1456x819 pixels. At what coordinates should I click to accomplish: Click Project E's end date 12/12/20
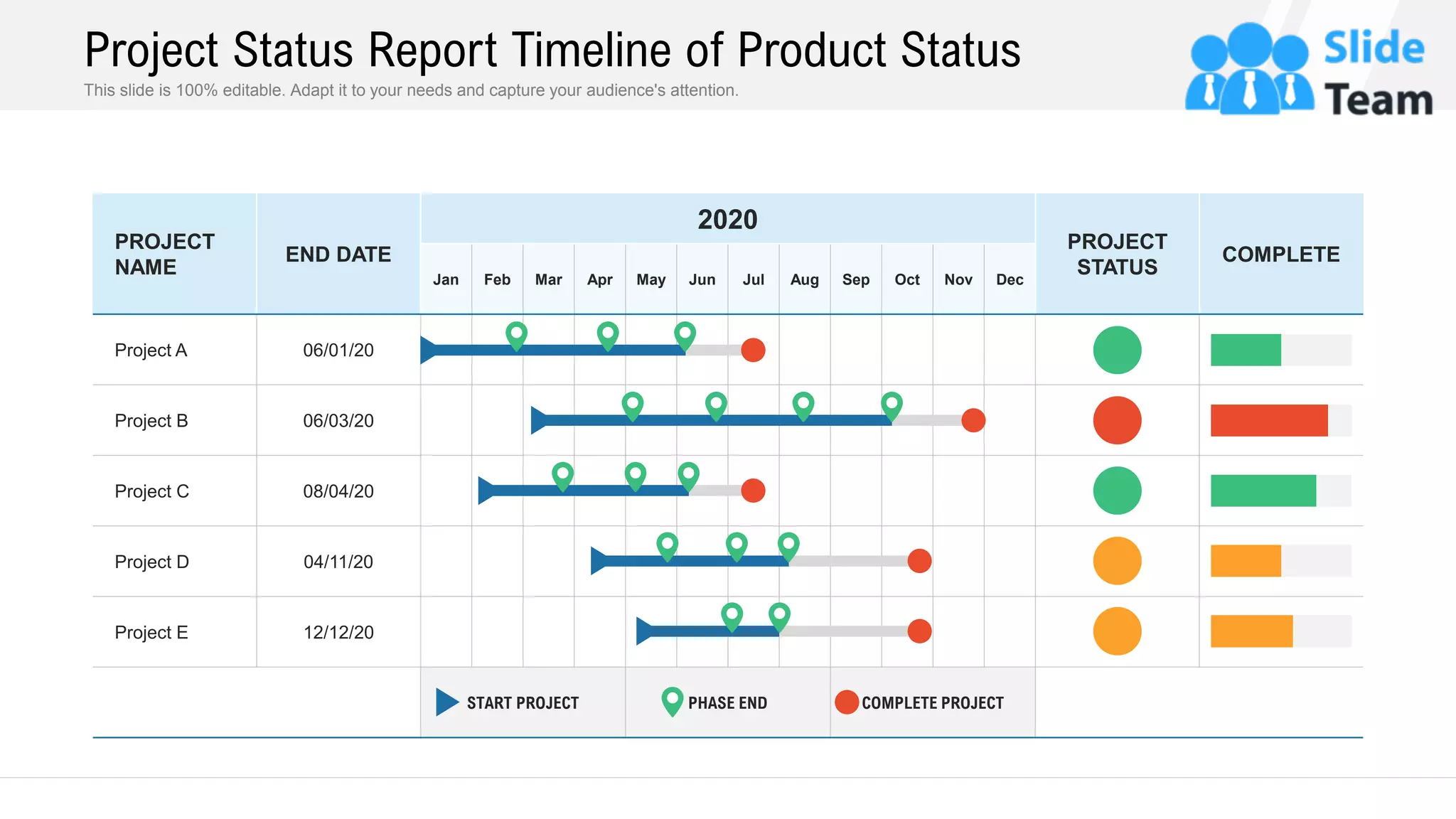[x=338, y=632]
